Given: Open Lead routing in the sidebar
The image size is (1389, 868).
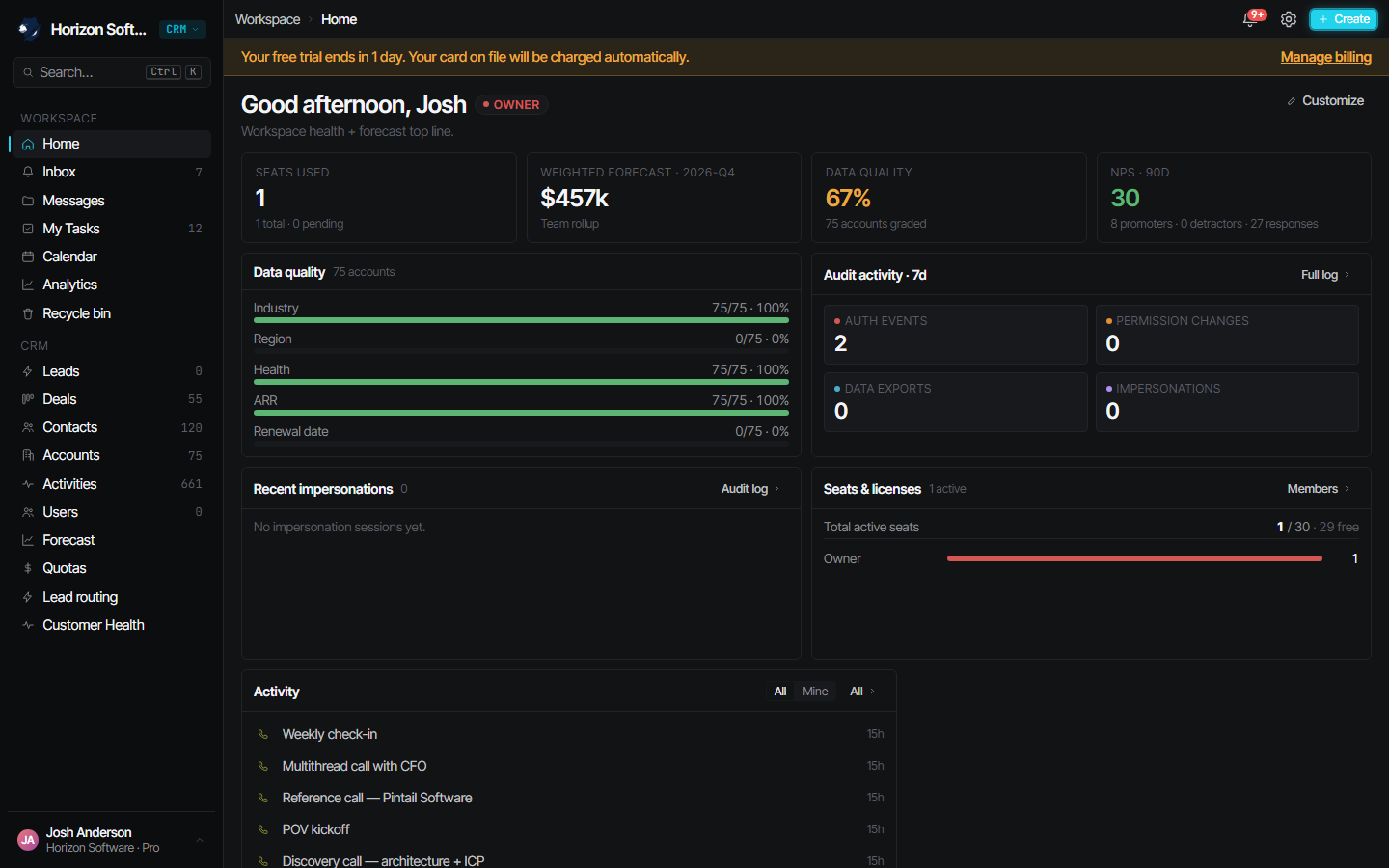Looking at the screenshot, I should coord(110,597).
